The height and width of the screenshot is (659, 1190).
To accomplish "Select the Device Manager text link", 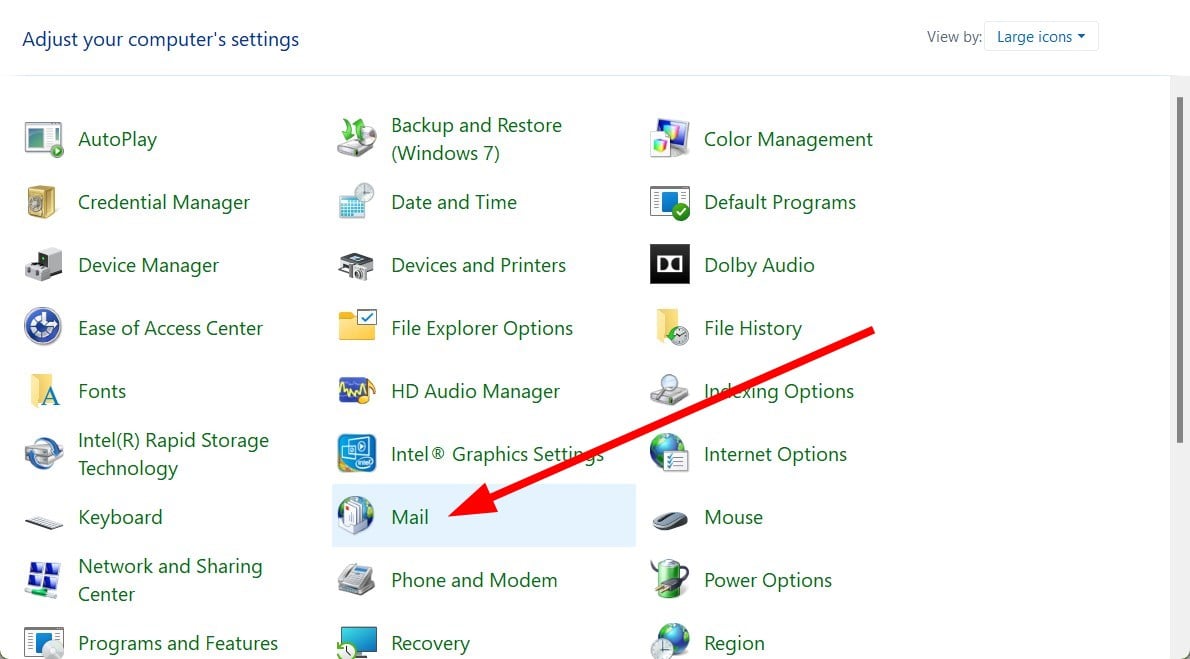I will point(149,265).
